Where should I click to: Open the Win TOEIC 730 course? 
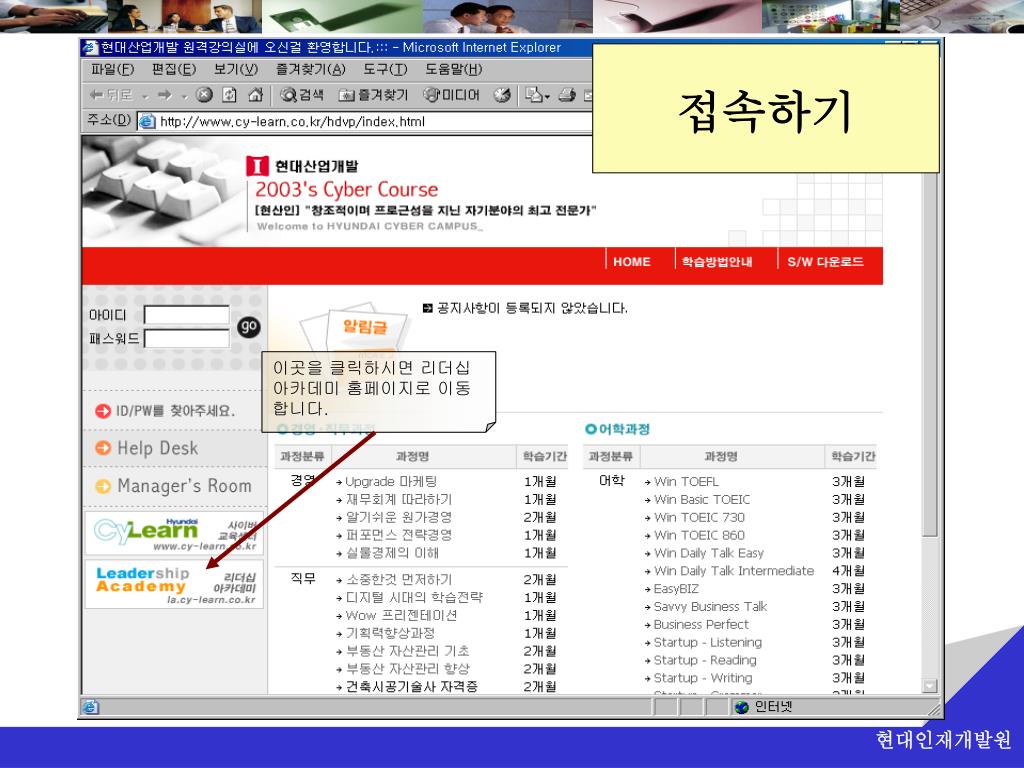699,517
